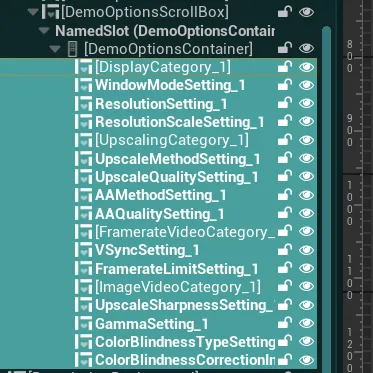
Task: Click the ResolutionSetting_1 widget icon
Action: pyautogui.click(x=84, y=104)
